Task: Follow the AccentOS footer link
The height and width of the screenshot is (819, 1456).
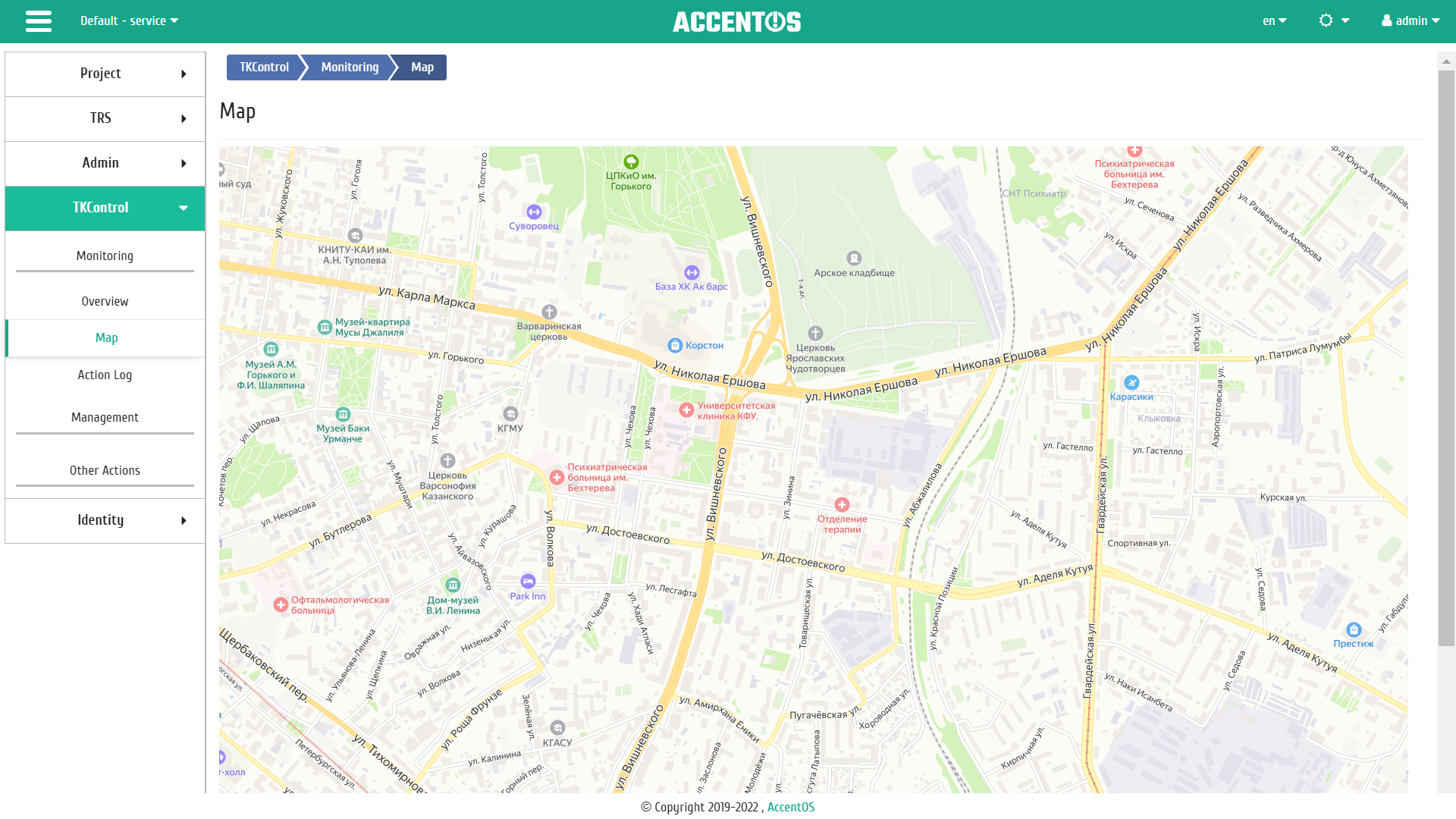Action: (791, 807)
